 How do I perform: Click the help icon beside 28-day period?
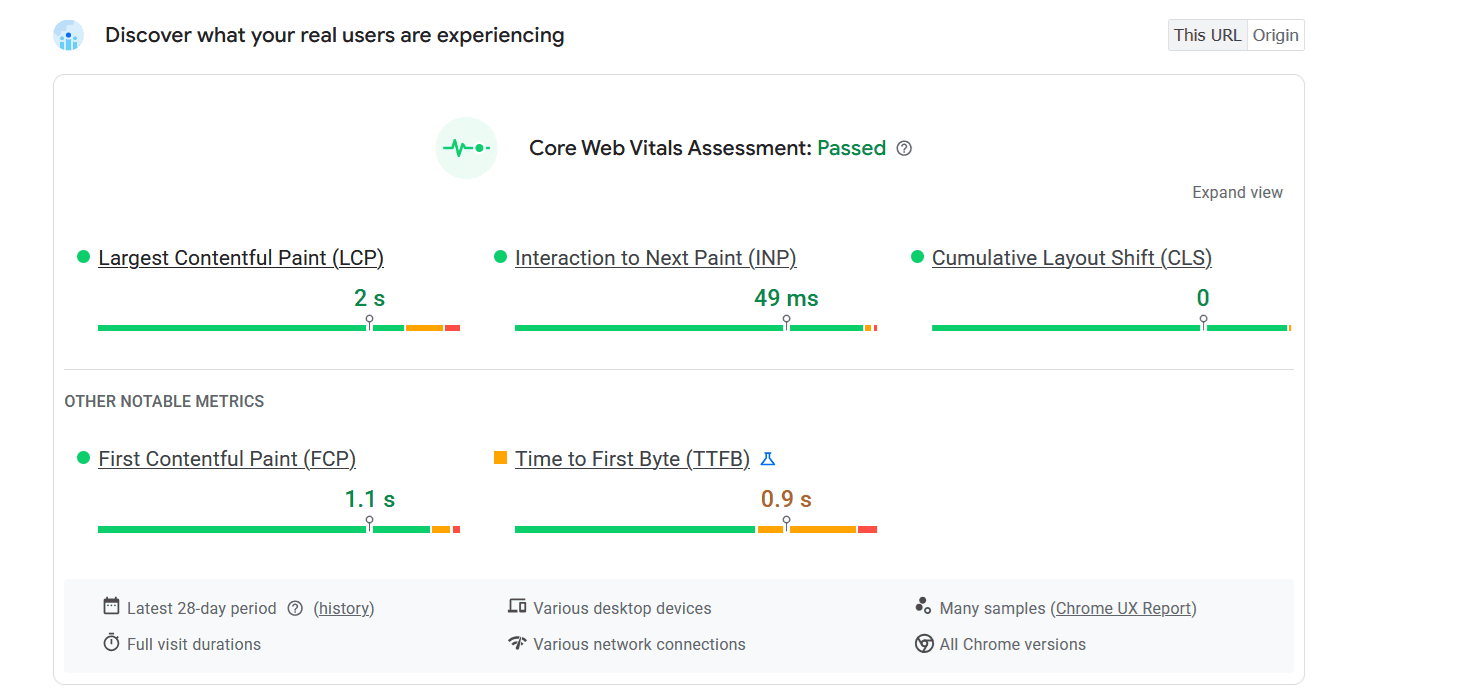click(295, 608)
